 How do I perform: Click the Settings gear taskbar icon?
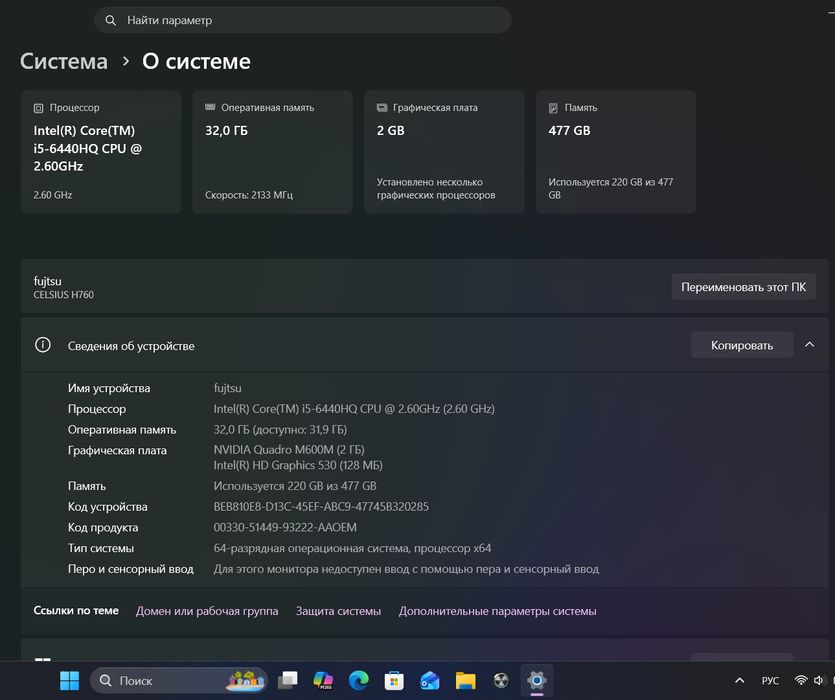click(537, 680)
